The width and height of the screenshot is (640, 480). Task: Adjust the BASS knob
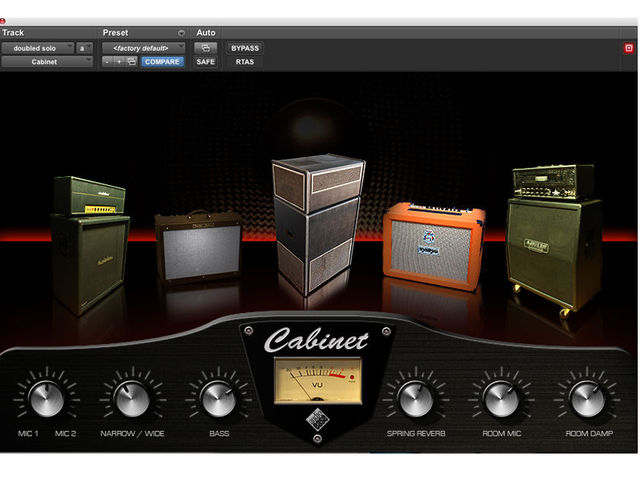pos(218,399)
